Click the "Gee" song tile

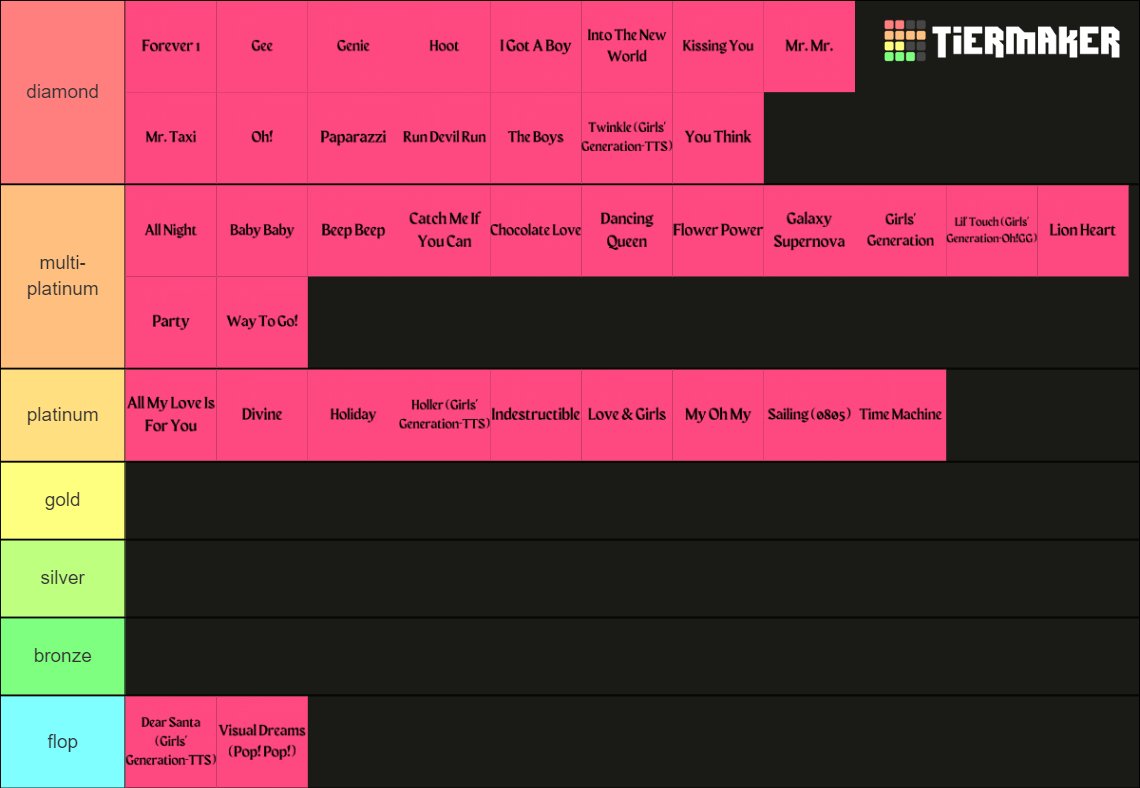262,45
